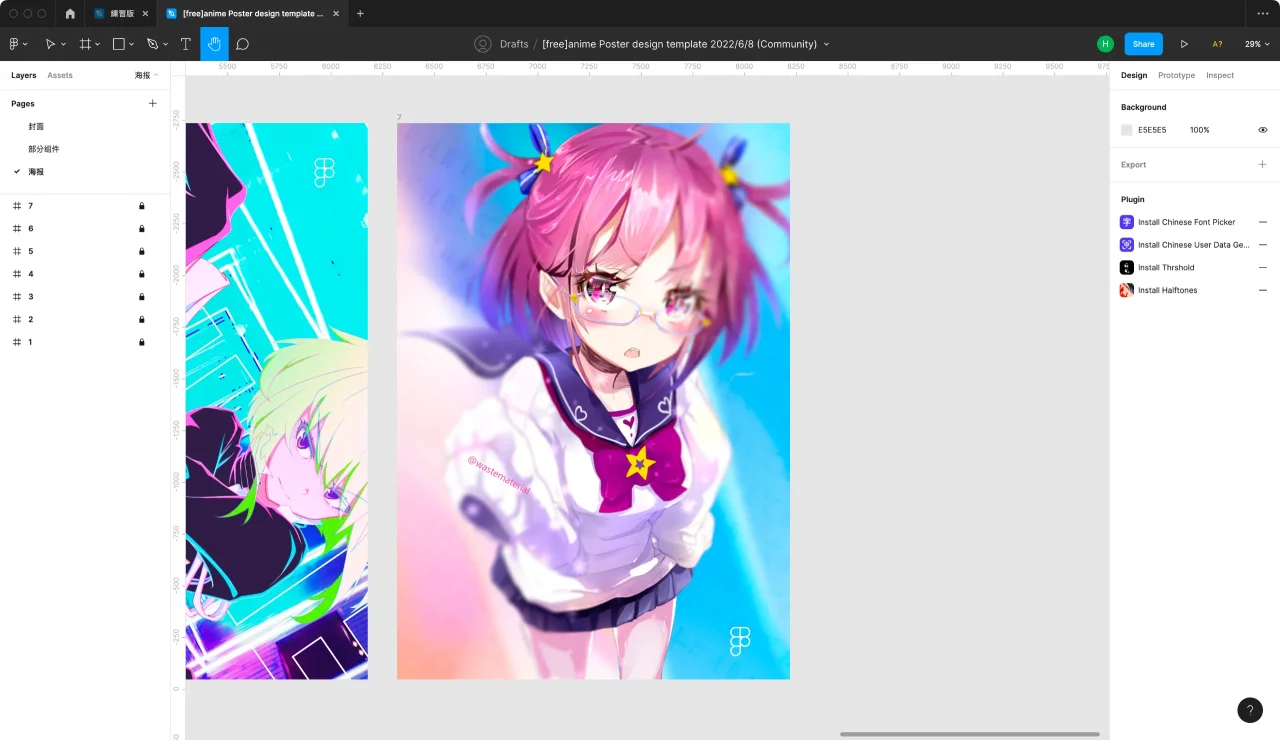Viewport: 1280px width, 740px height.
Task: Go to the Home tab icon
Action: click(70, 13)
